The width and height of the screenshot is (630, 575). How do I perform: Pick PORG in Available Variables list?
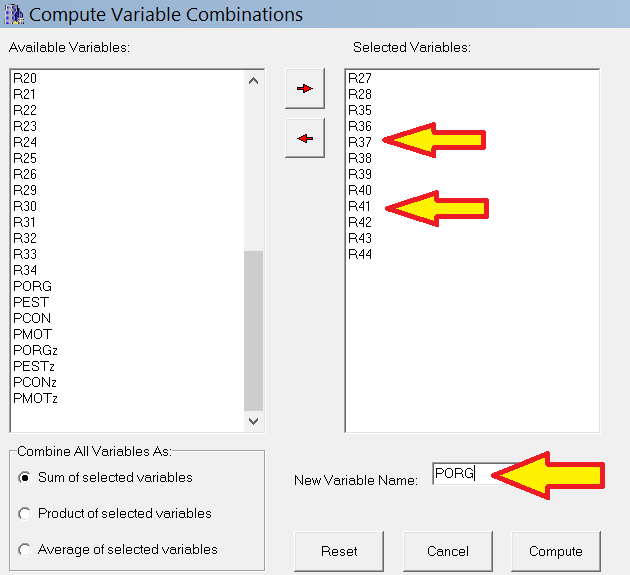point(32,286)
